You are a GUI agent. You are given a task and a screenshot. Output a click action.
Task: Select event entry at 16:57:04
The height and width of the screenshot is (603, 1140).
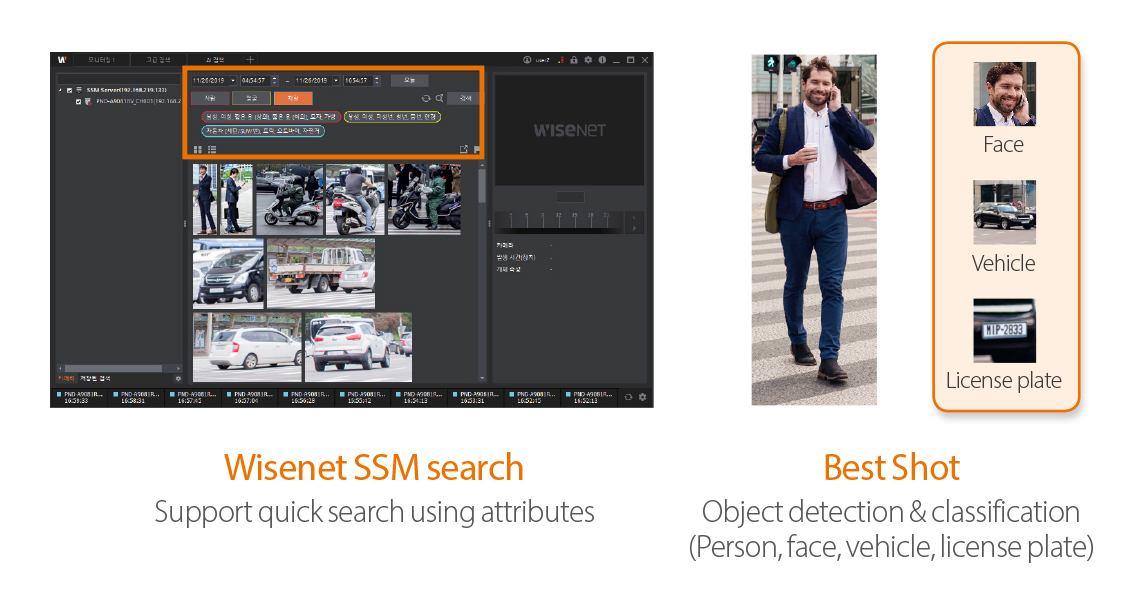(249, 397)
